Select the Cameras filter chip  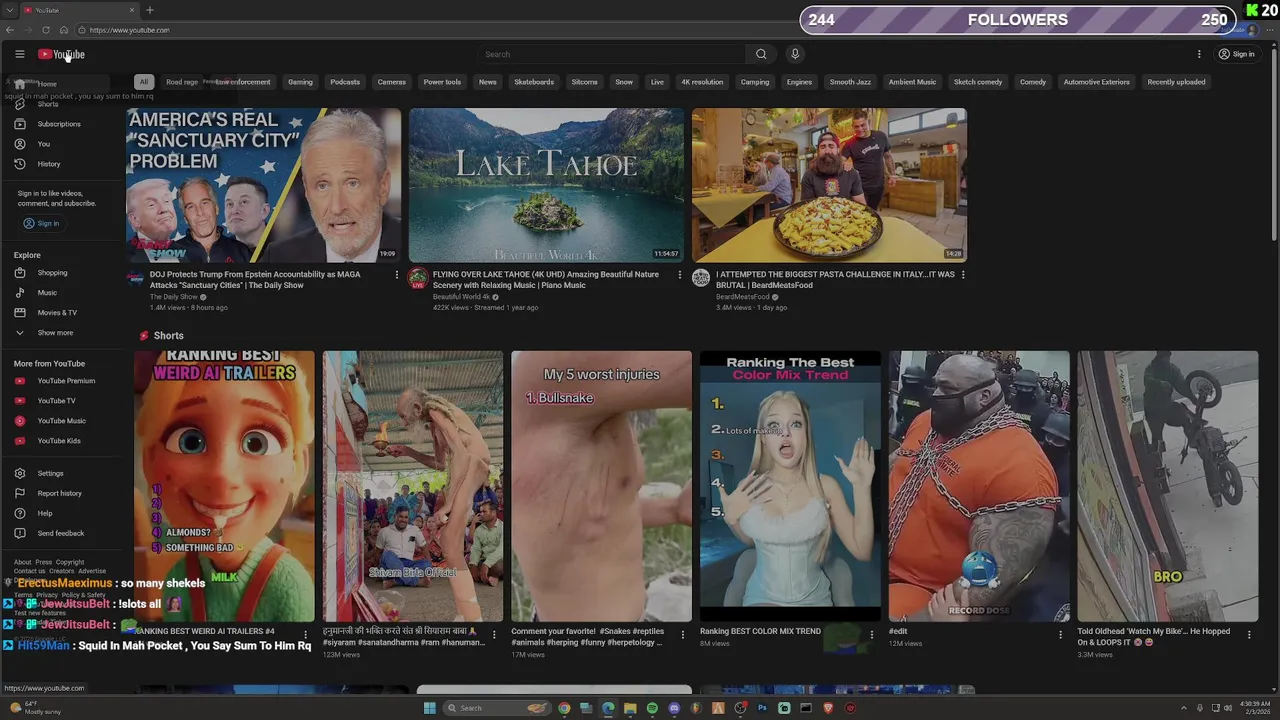pyautogui.click(x=392, y=82)
